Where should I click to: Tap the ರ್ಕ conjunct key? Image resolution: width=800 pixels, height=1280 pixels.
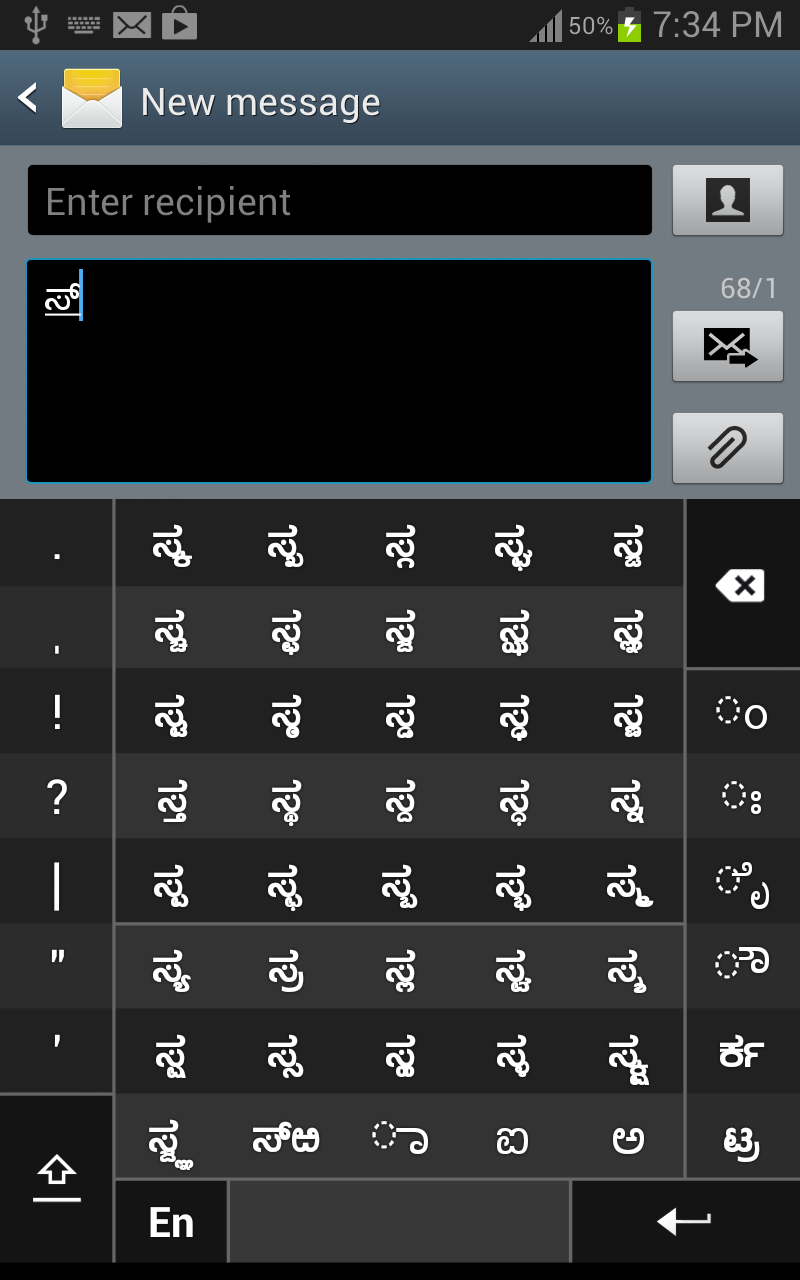pos(743,1052)
